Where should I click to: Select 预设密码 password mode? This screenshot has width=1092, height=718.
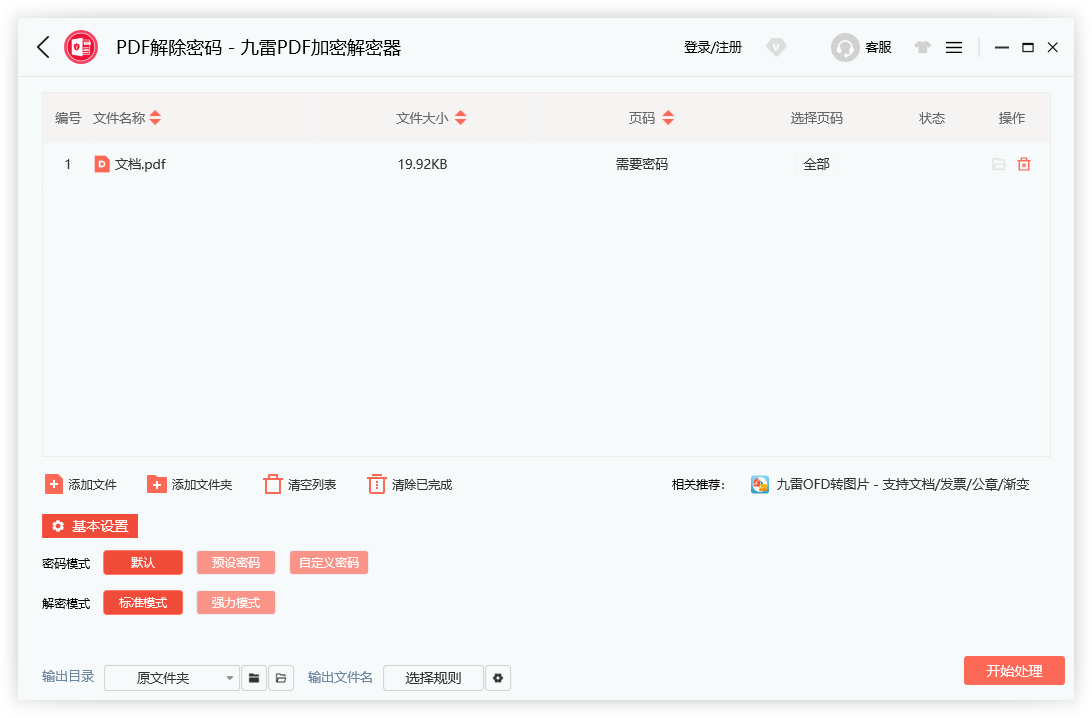(x=236, y=563)
